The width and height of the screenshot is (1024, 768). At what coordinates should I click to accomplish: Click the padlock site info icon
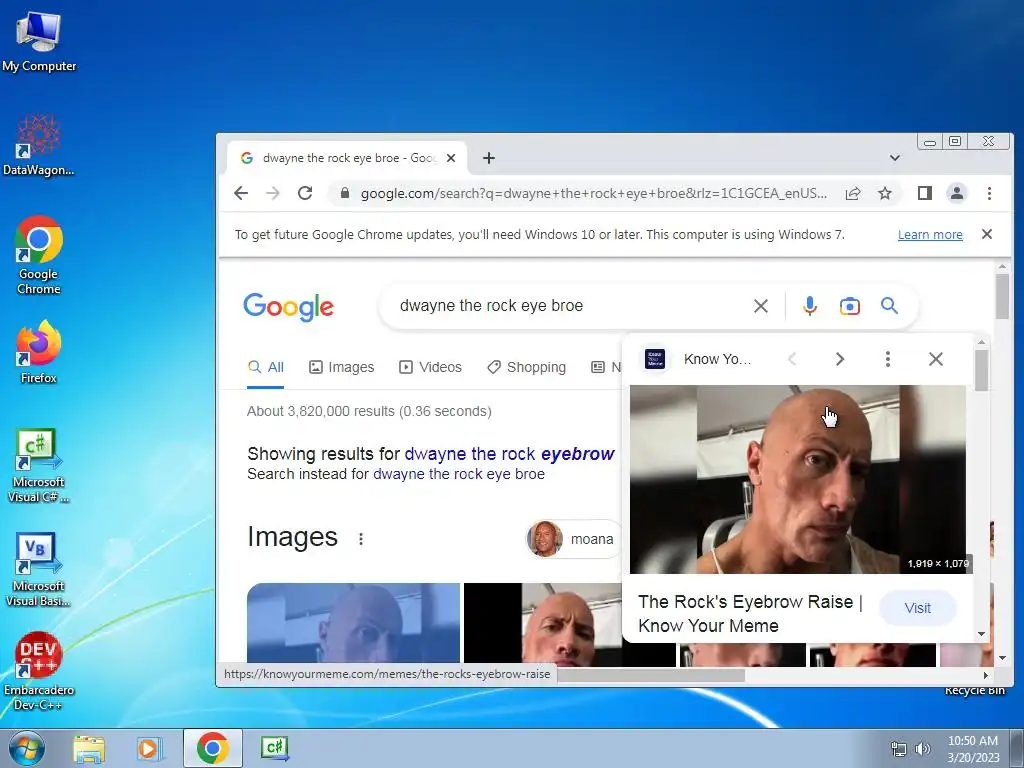click(x=345, y=193)
